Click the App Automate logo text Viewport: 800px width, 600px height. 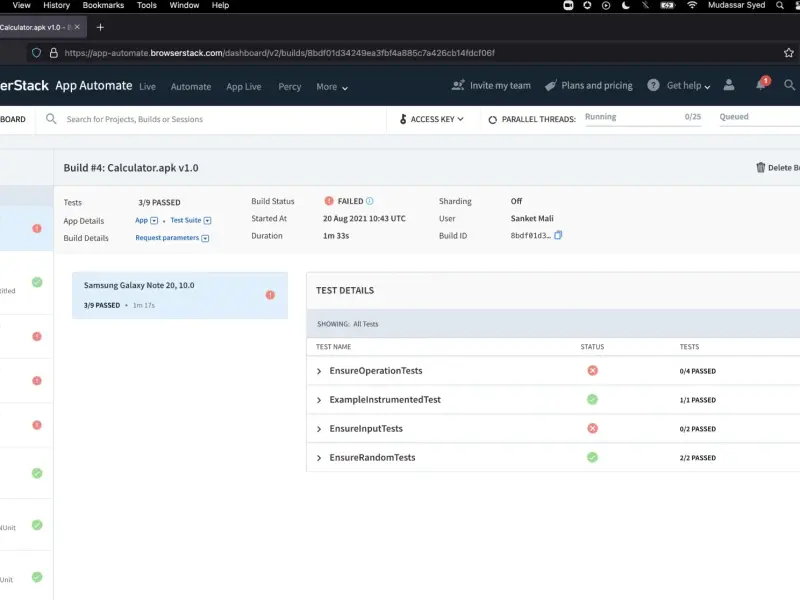(94, 85)
